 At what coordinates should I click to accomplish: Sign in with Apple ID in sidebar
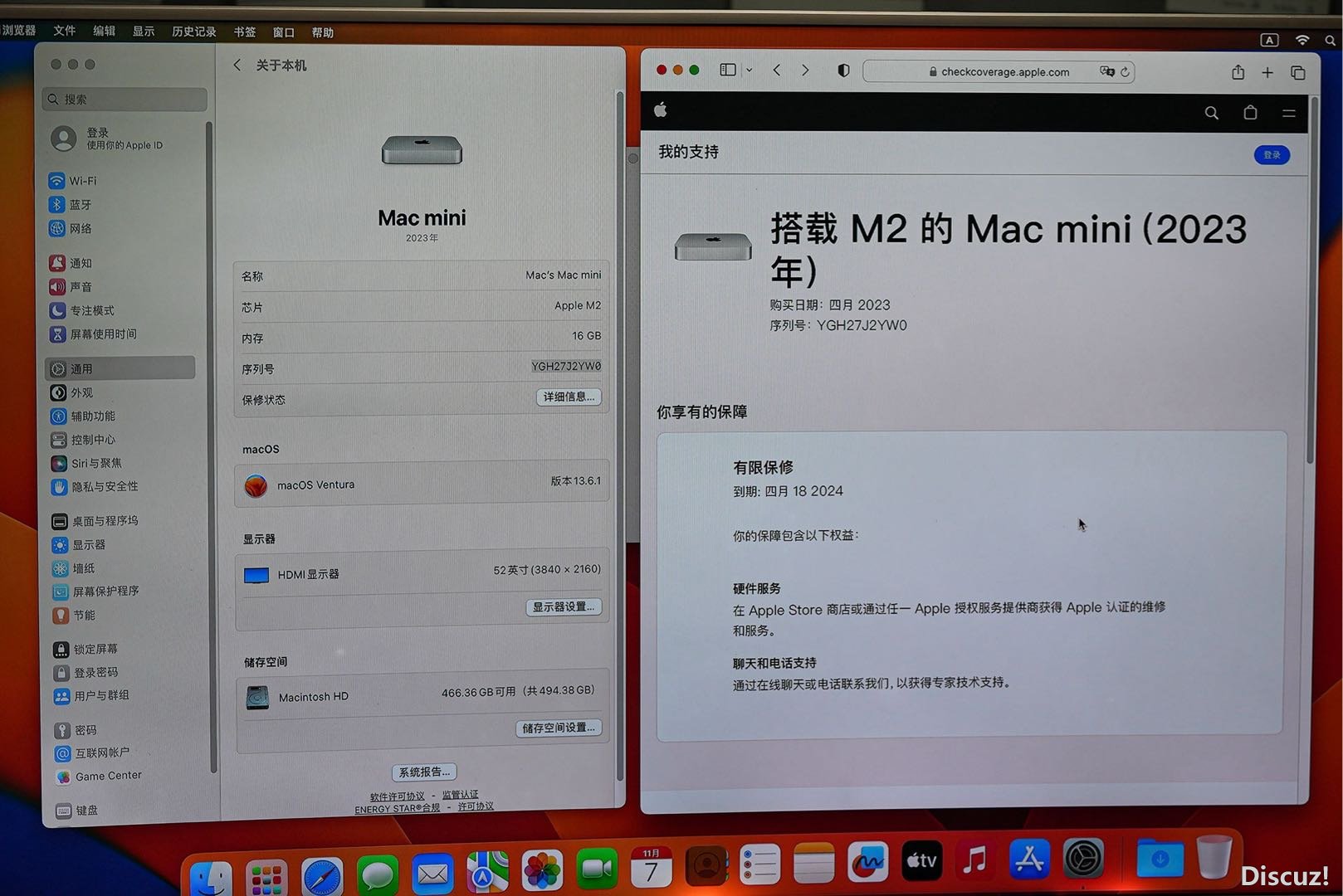click(106, 139)
